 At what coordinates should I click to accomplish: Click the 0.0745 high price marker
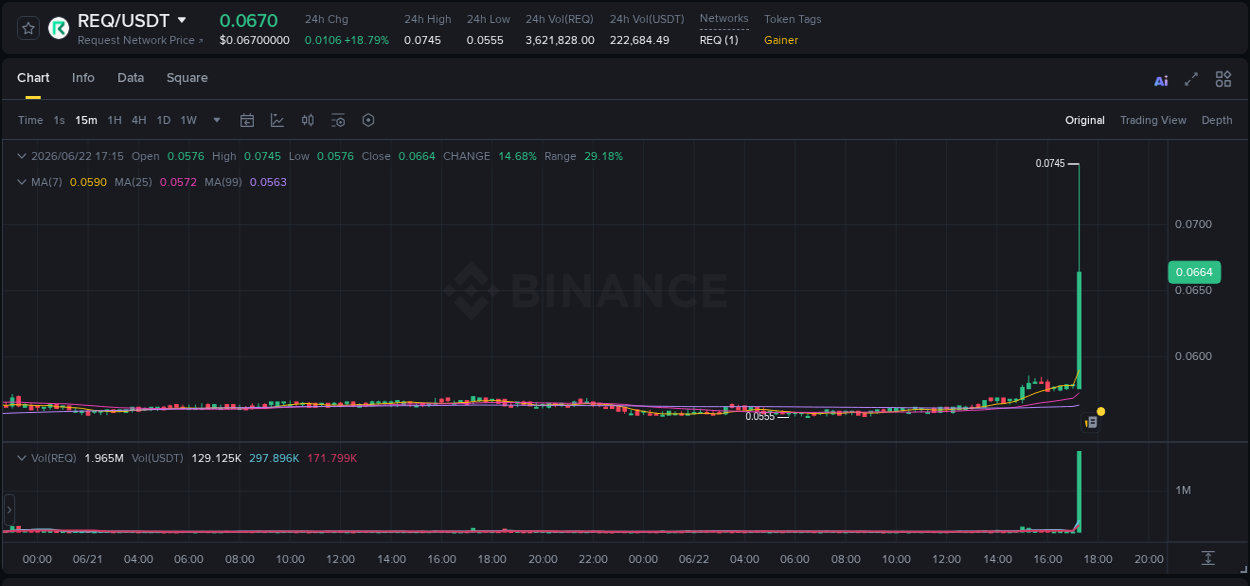[1050, 163]
